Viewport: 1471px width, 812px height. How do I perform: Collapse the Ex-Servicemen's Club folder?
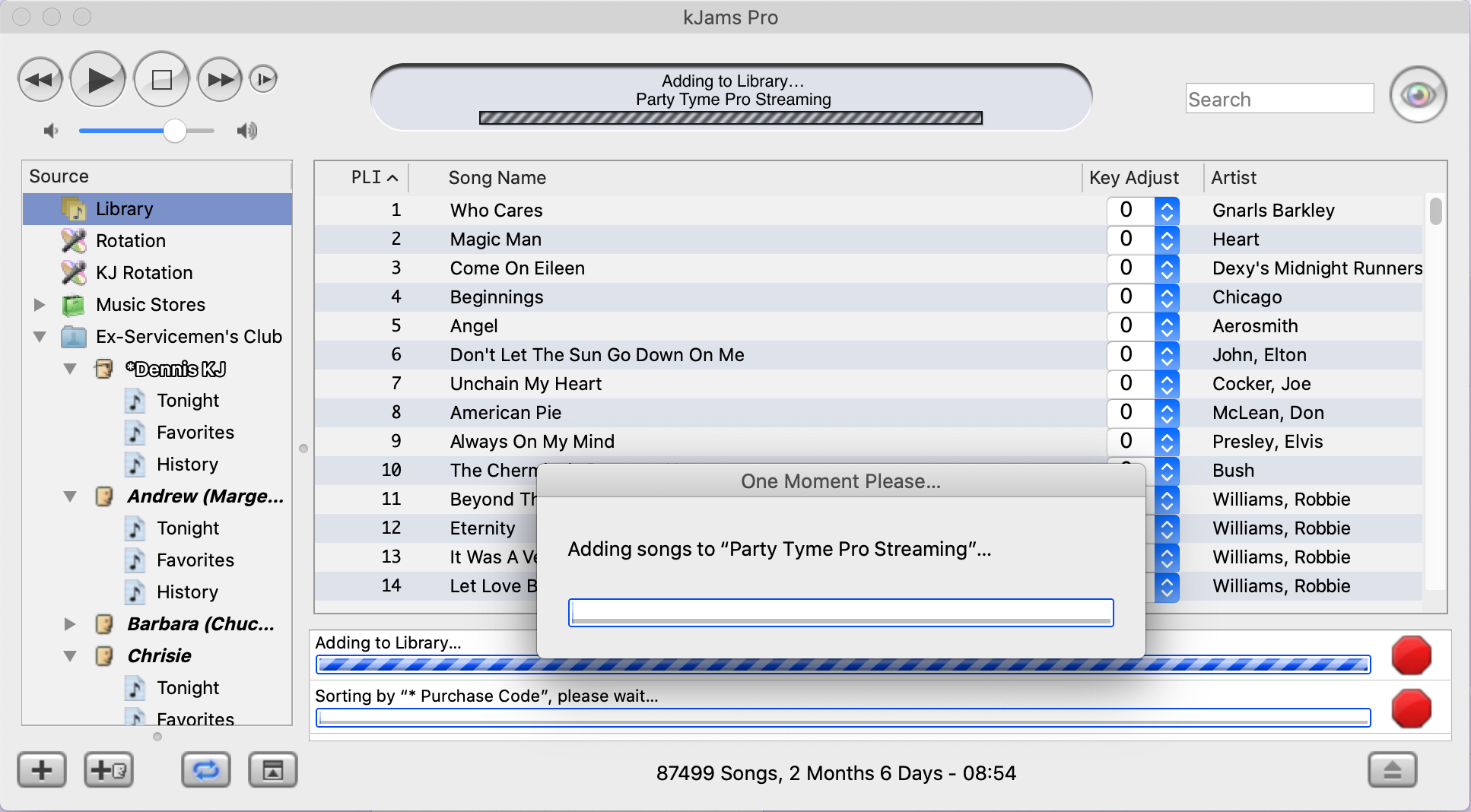pyautogui.click(x=40, y=337)
